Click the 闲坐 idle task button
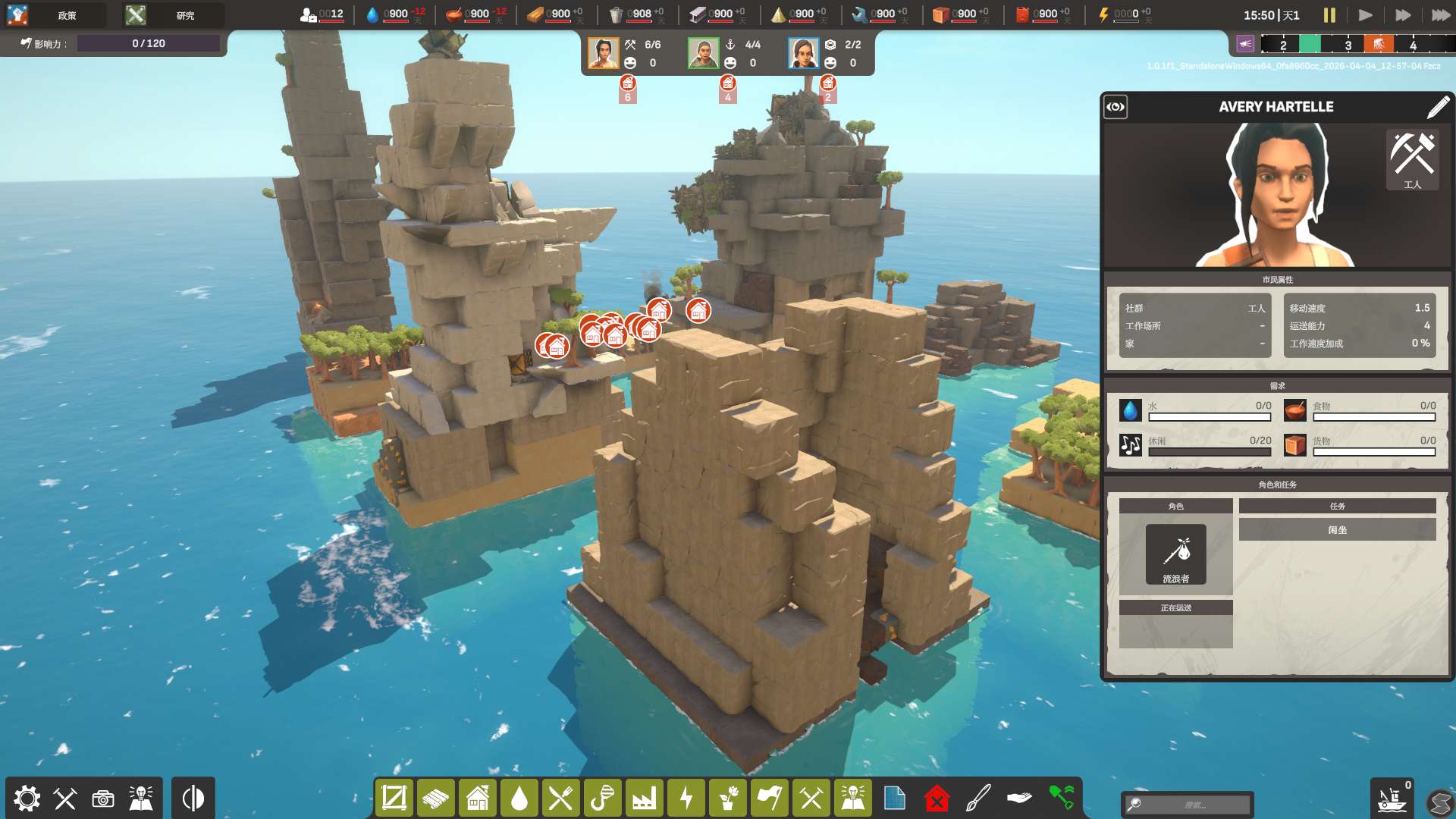This screenshot has height=819, width=1456. coord(1338,530)
